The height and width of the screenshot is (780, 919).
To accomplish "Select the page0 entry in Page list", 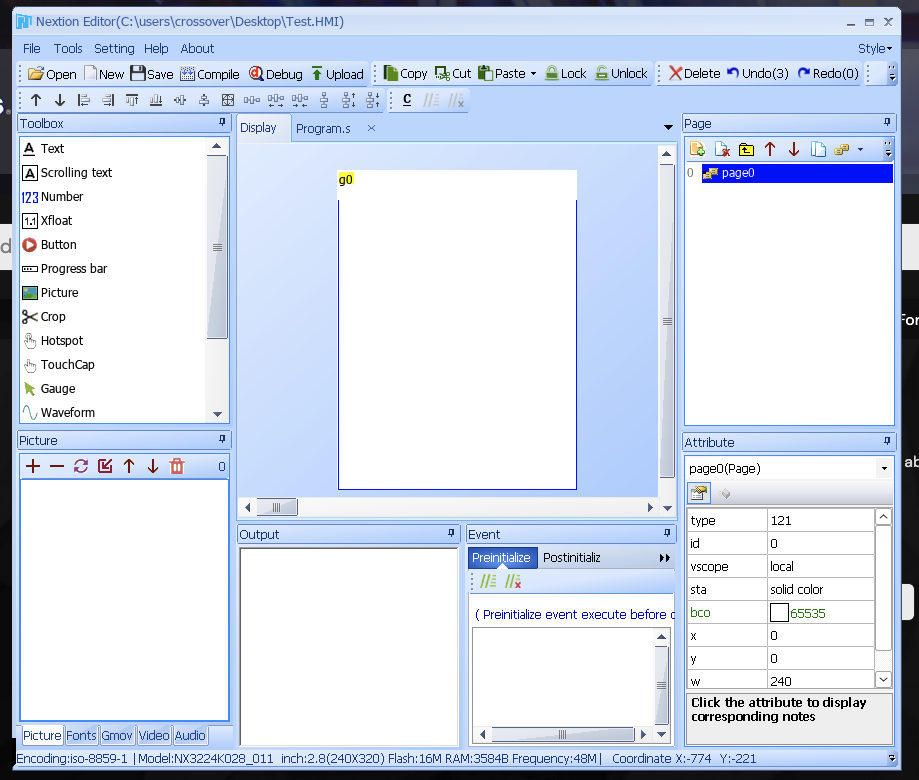I will [x=797, y=173].
